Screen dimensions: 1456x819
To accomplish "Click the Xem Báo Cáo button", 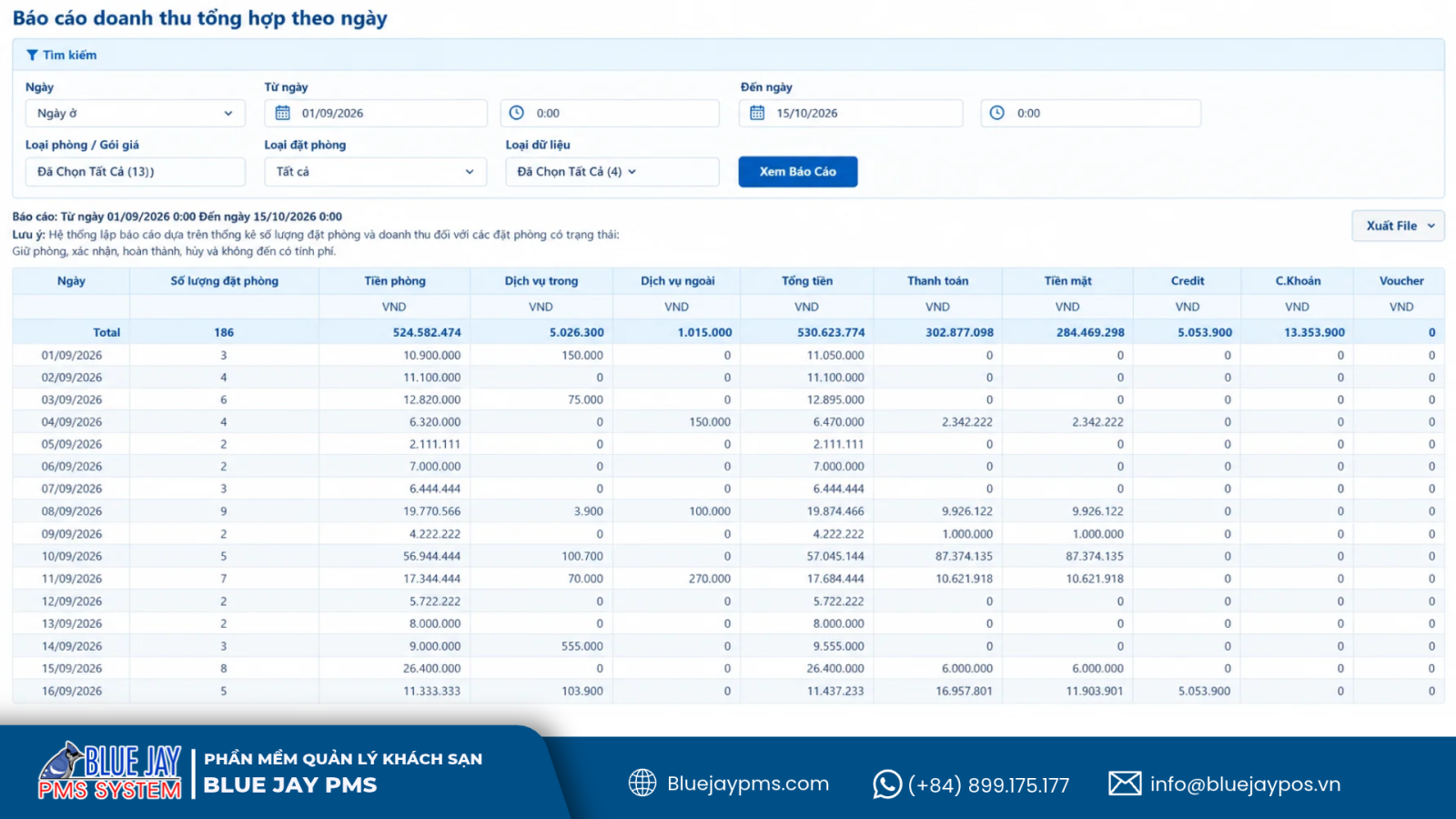I will 798,172.
